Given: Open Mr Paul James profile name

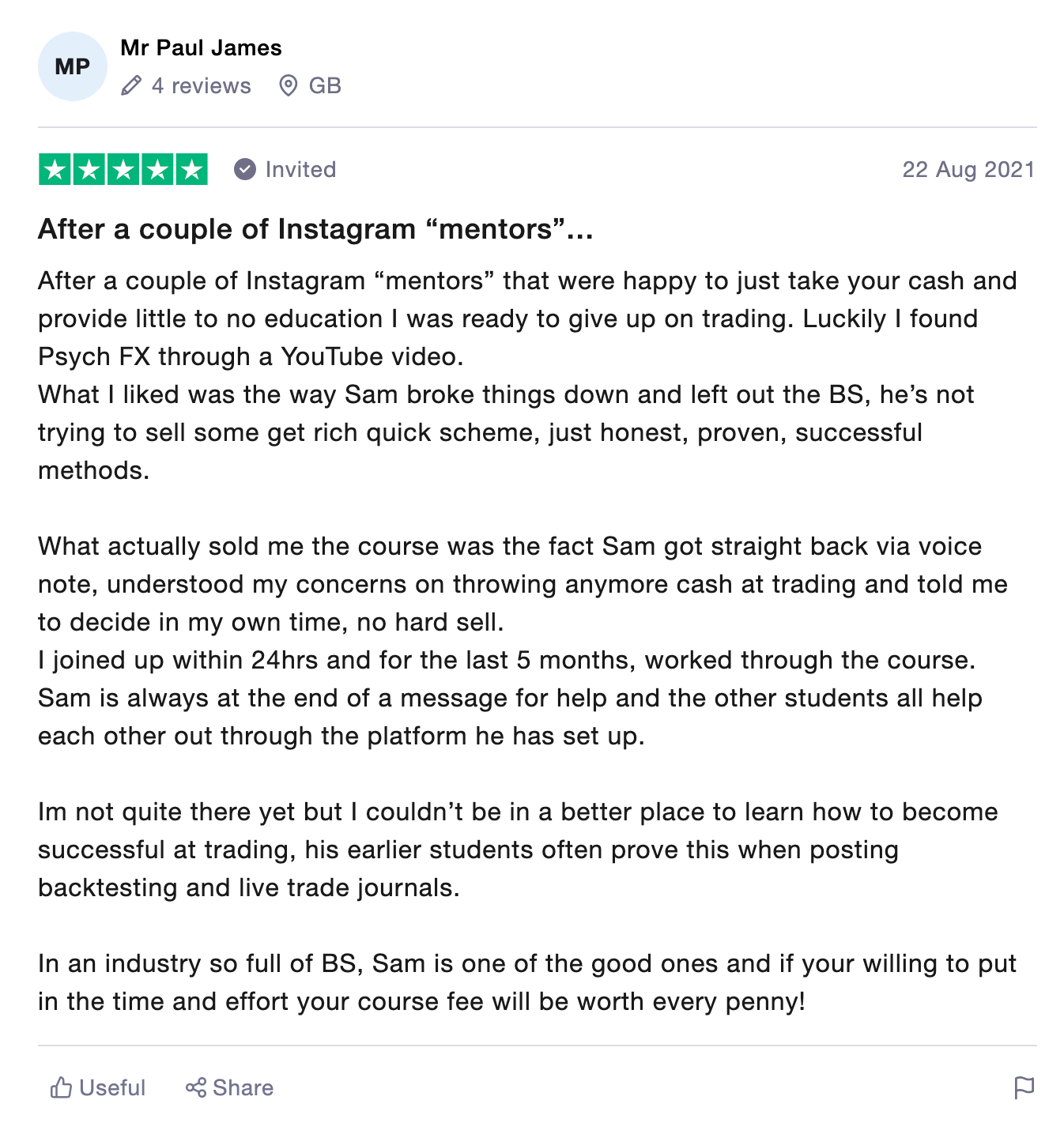Looking at the screenshot, I should [201, 48].
